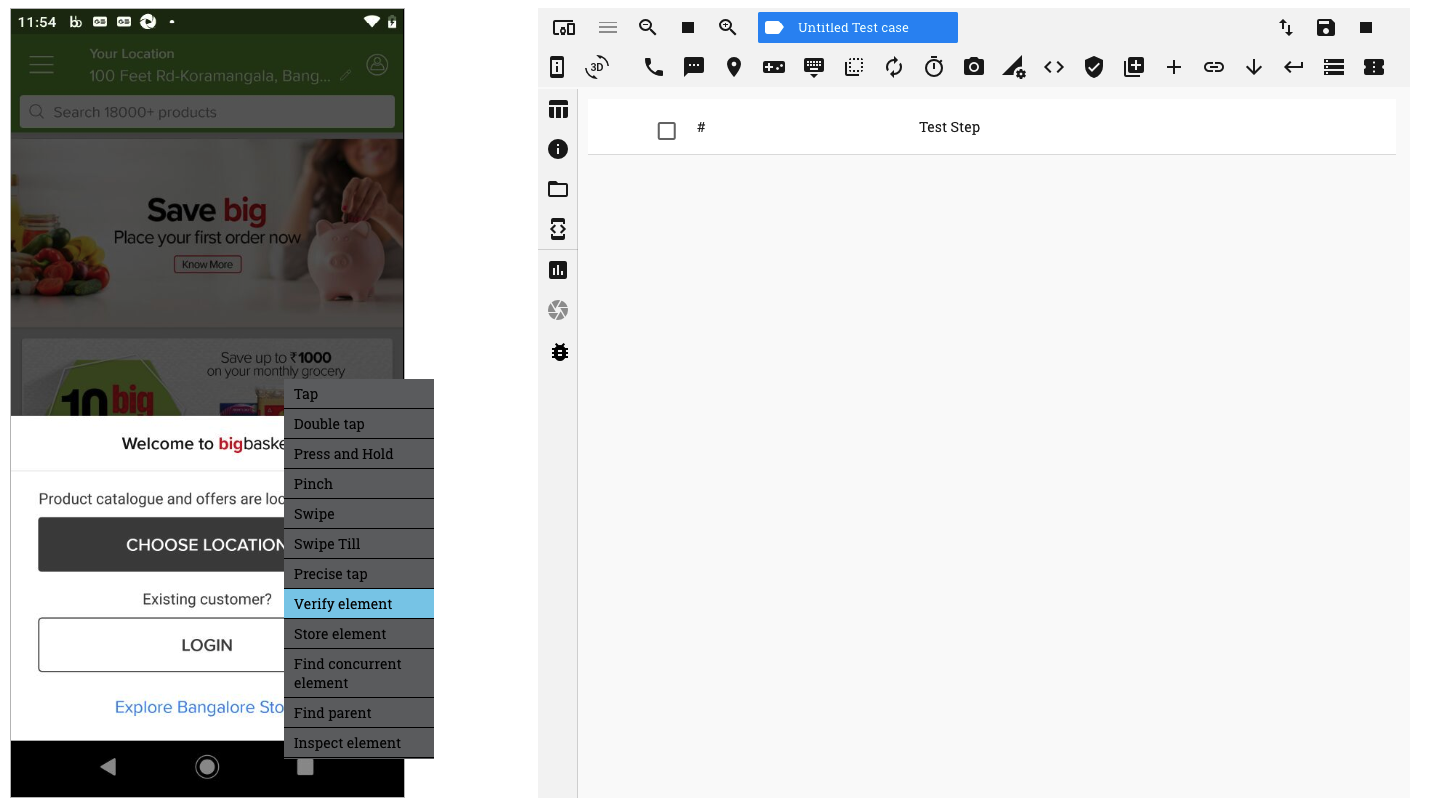Click the circular sync arrows icon

coord(894,67)
